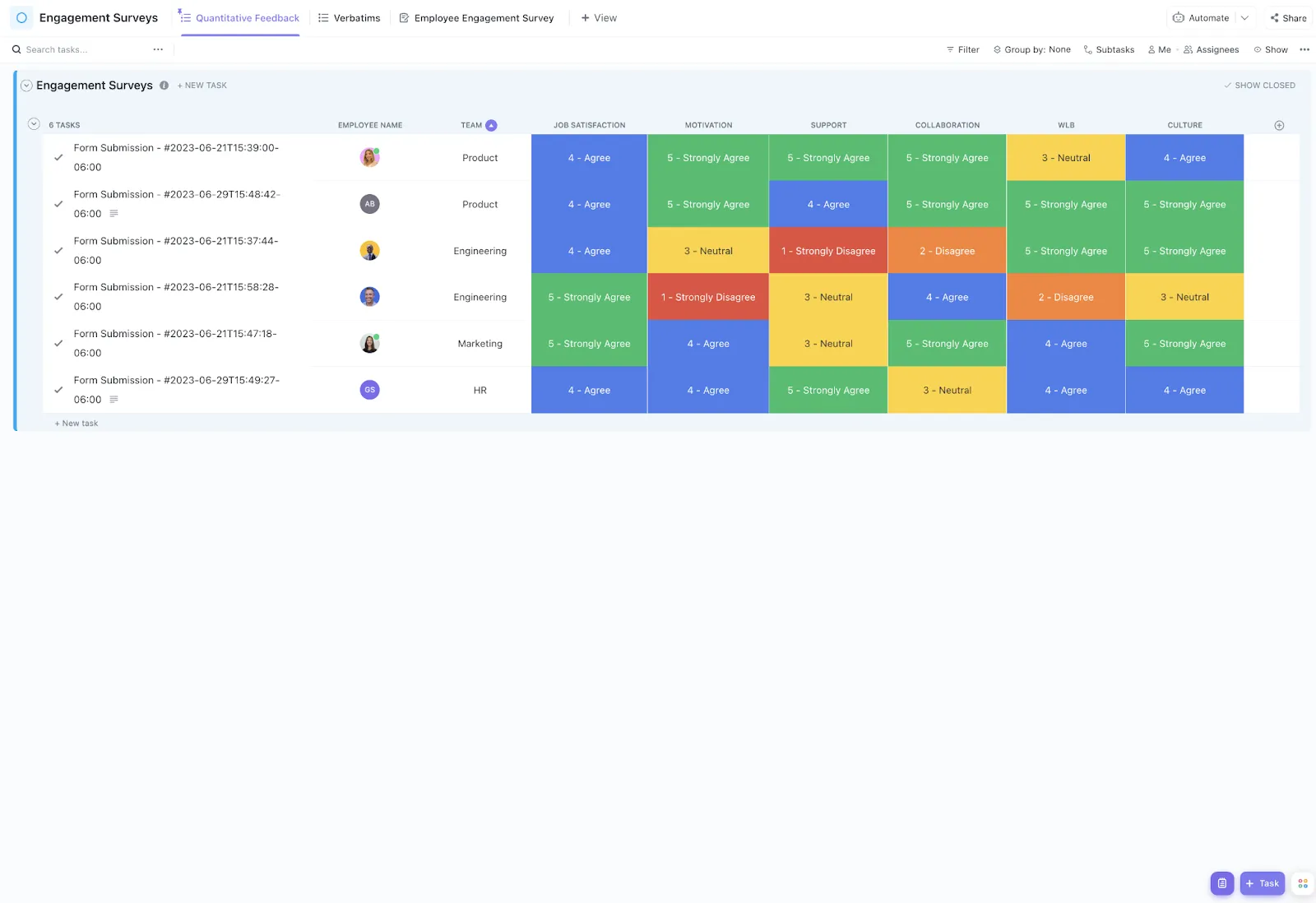Toggle status check of 15:39:00 submission
The width and height of the screenshot is (1316, 903).
pyautogui.click(x=58, y=157)
